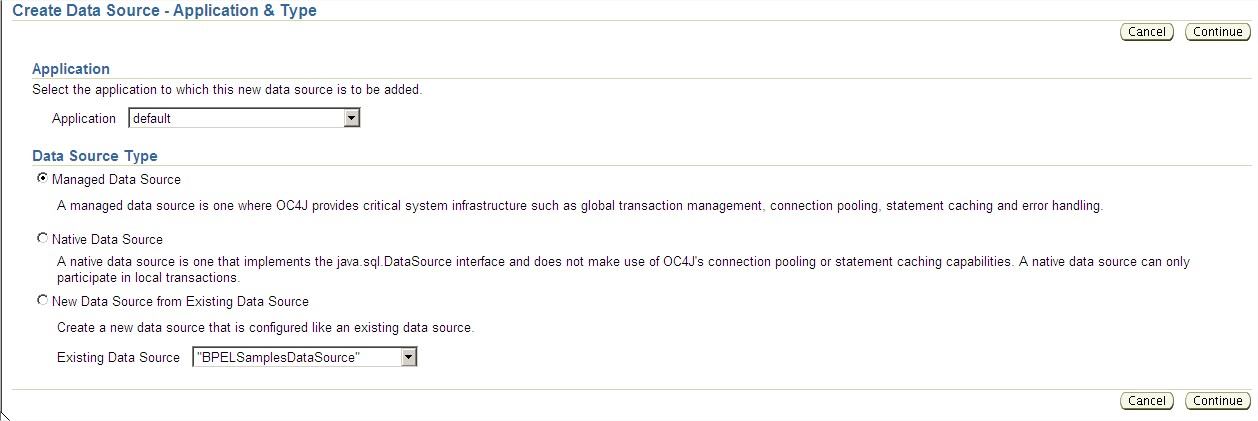The image size is (1258, 421).
Task: Click the arrow on the Application combo box
Action: coord(351,118)
